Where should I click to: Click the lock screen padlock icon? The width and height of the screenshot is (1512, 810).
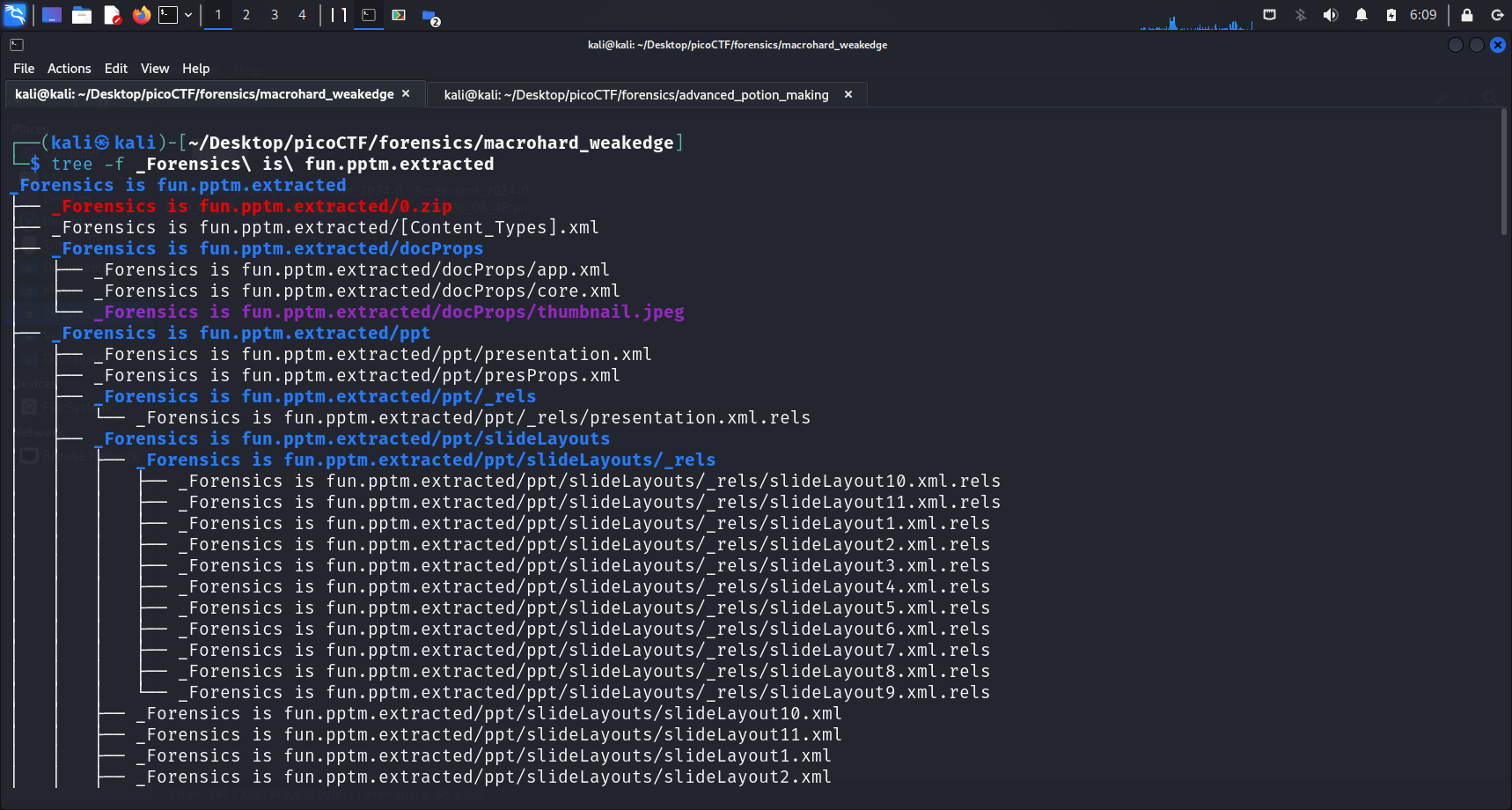[x=1467, y=15]
